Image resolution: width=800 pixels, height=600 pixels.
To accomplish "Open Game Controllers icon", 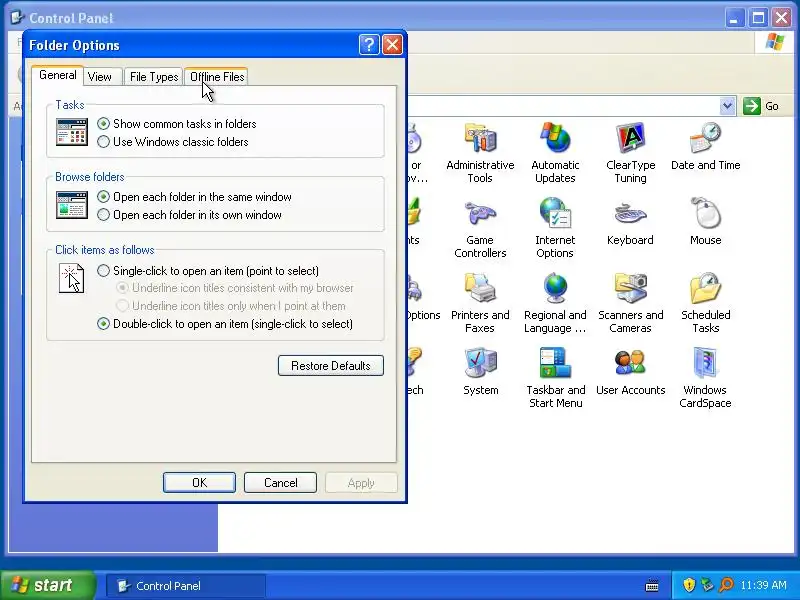I will [x=480, y=213].
